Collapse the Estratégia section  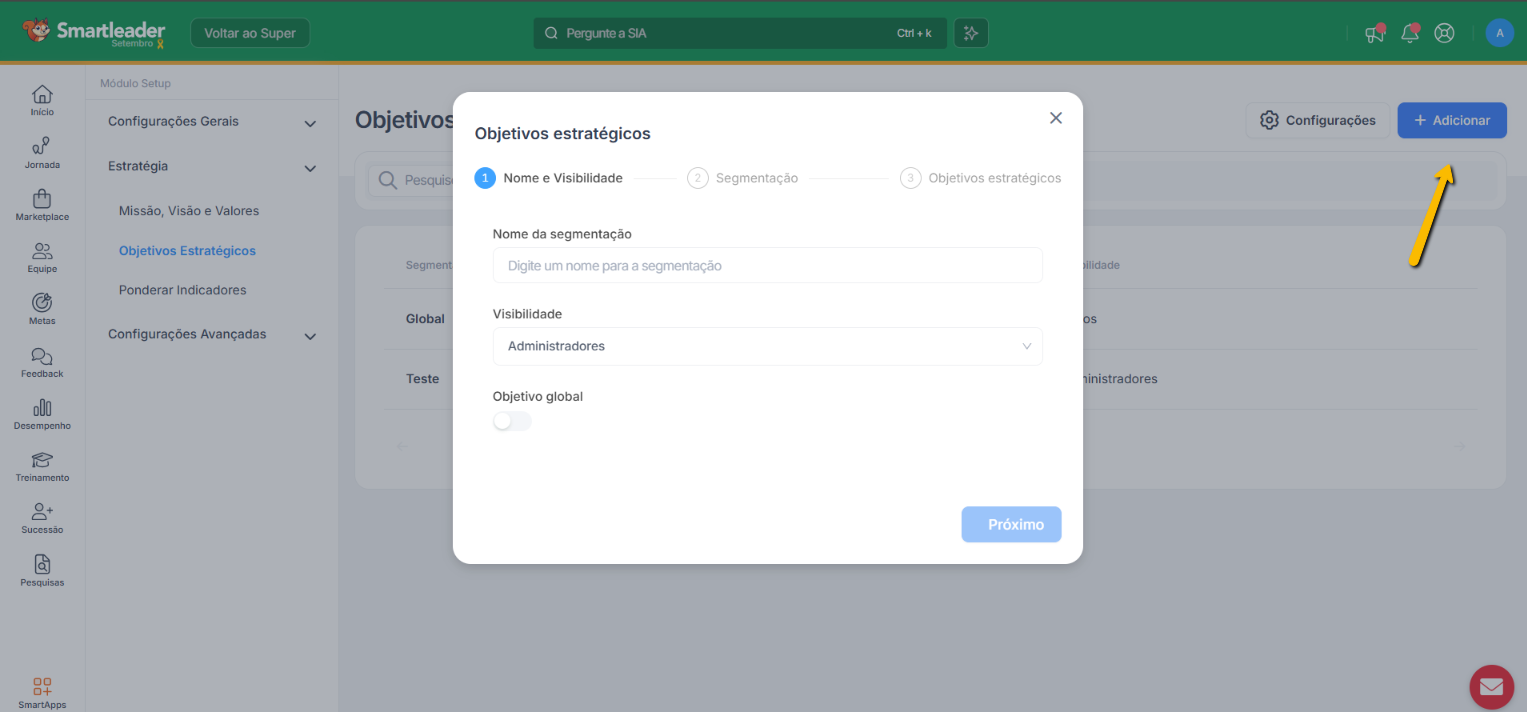coord(310,168)
